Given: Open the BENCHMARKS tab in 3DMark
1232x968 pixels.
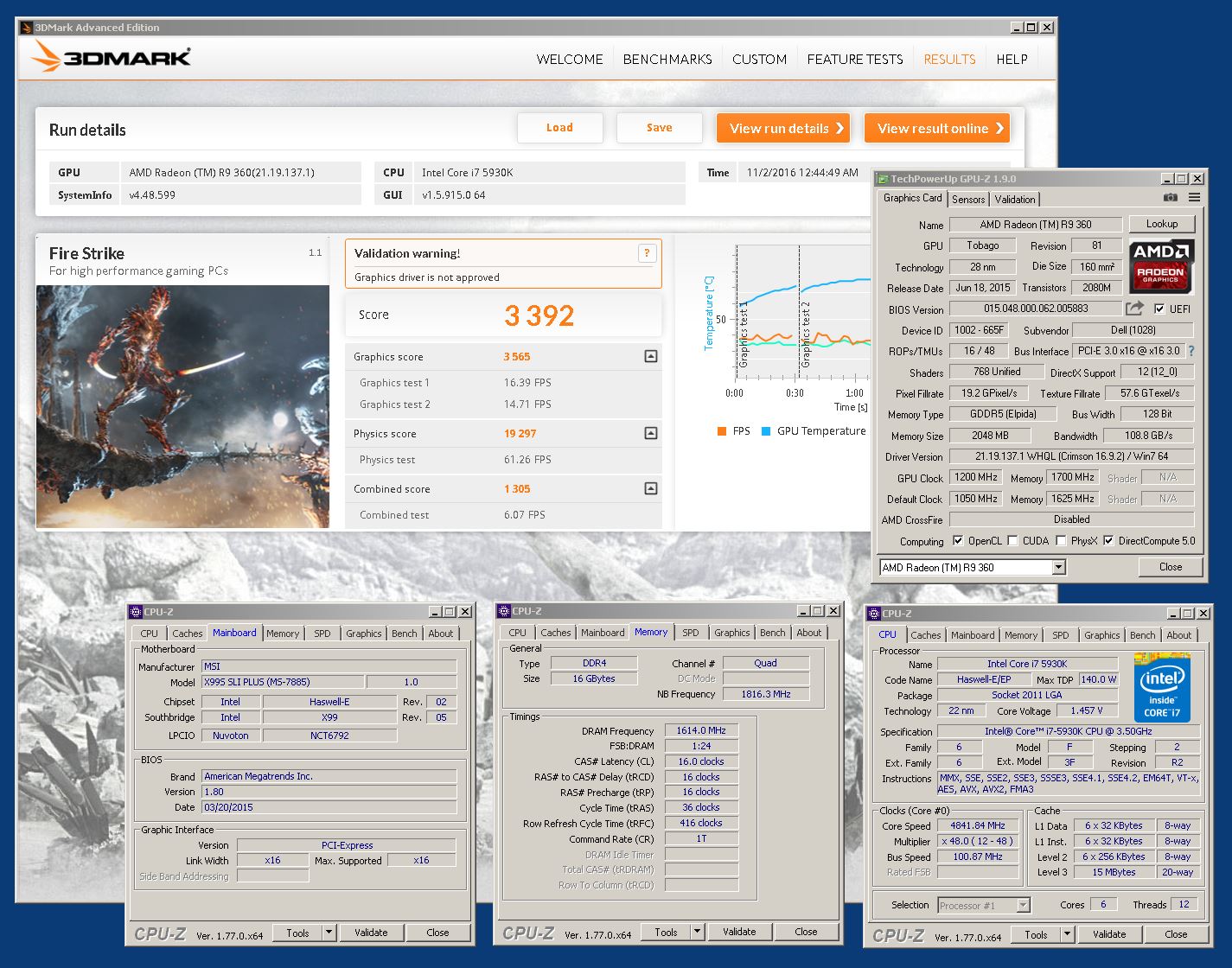Looking at the screenshot, I should pos(667,60).
